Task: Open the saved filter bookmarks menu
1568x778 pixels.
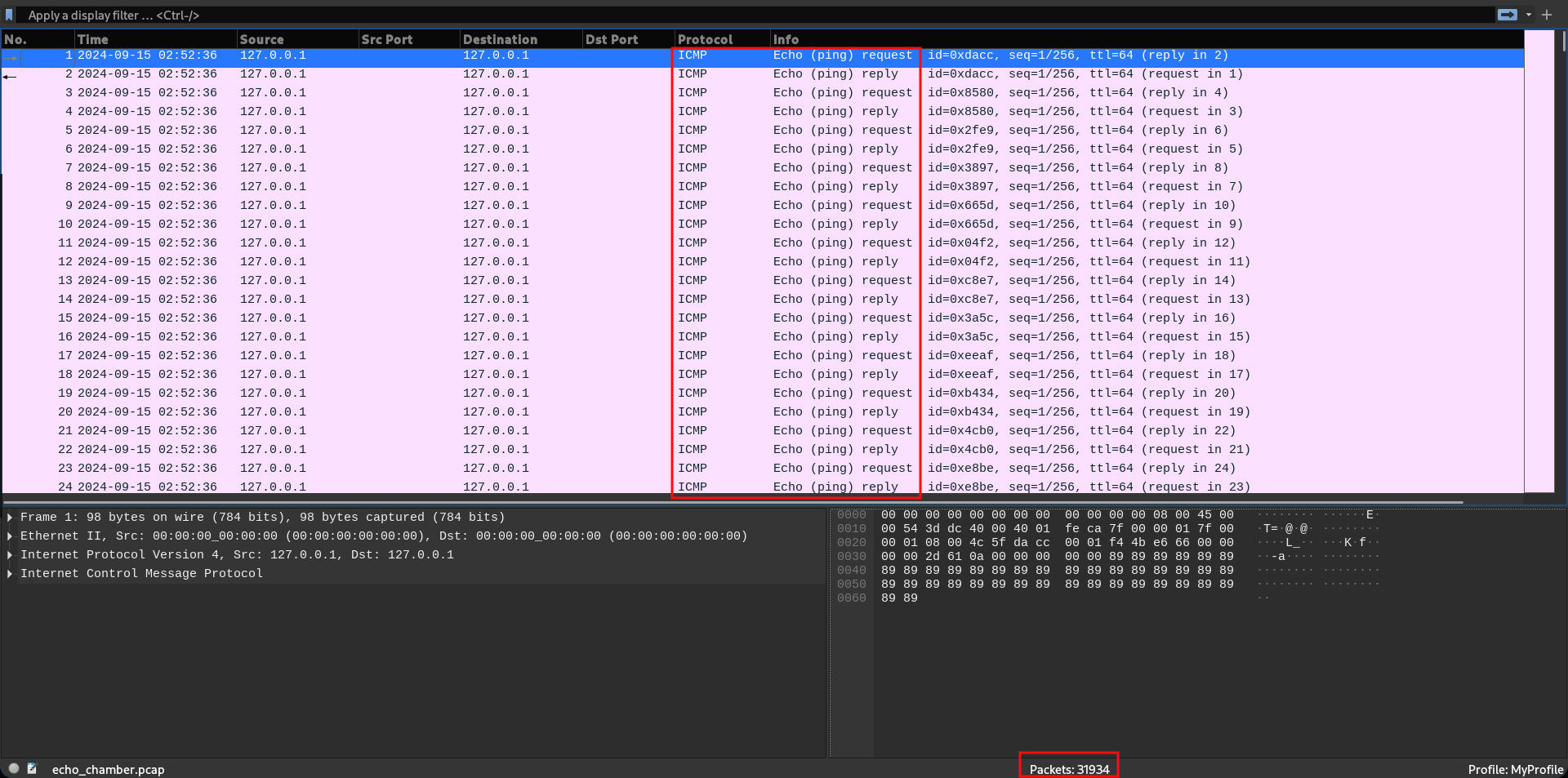Action: tap(11, 15)
